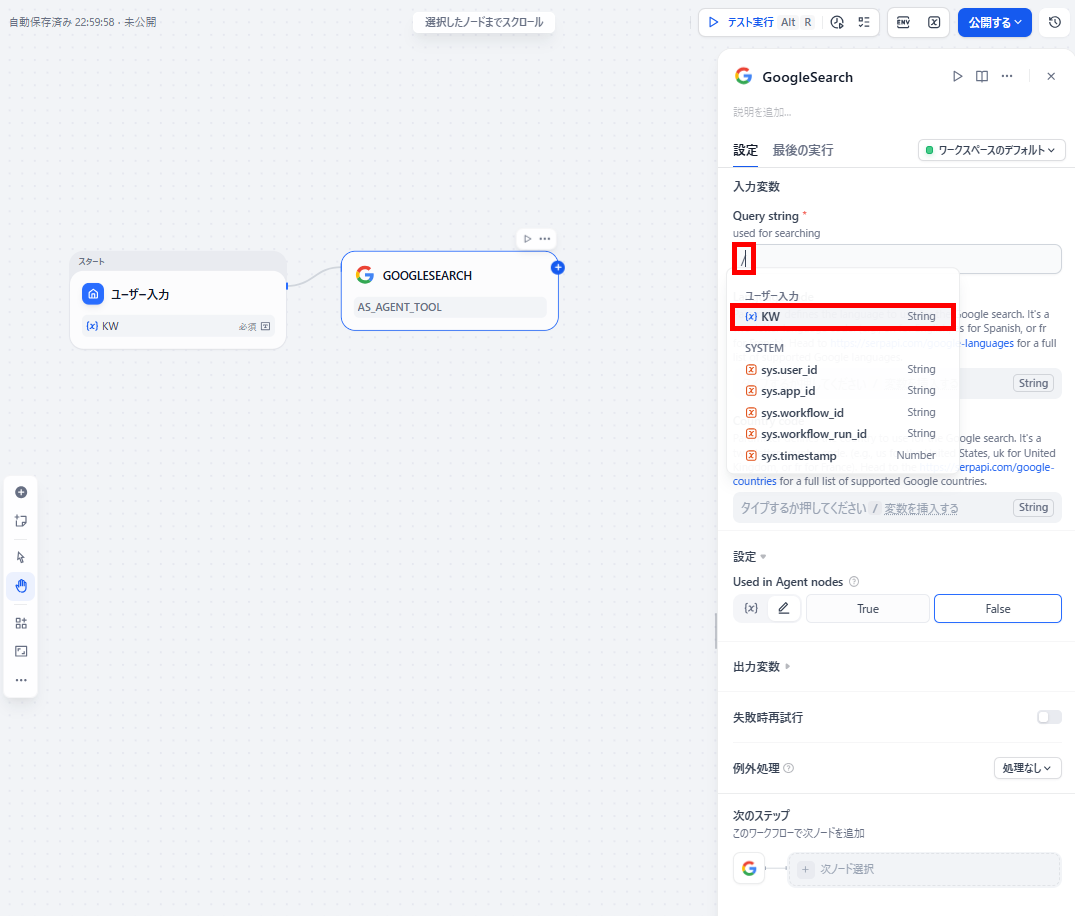This screenshot has width=1075, height=916.
Task: Open the help book icon in GoogleSearch panel
Action: click(x=982, y=76)
